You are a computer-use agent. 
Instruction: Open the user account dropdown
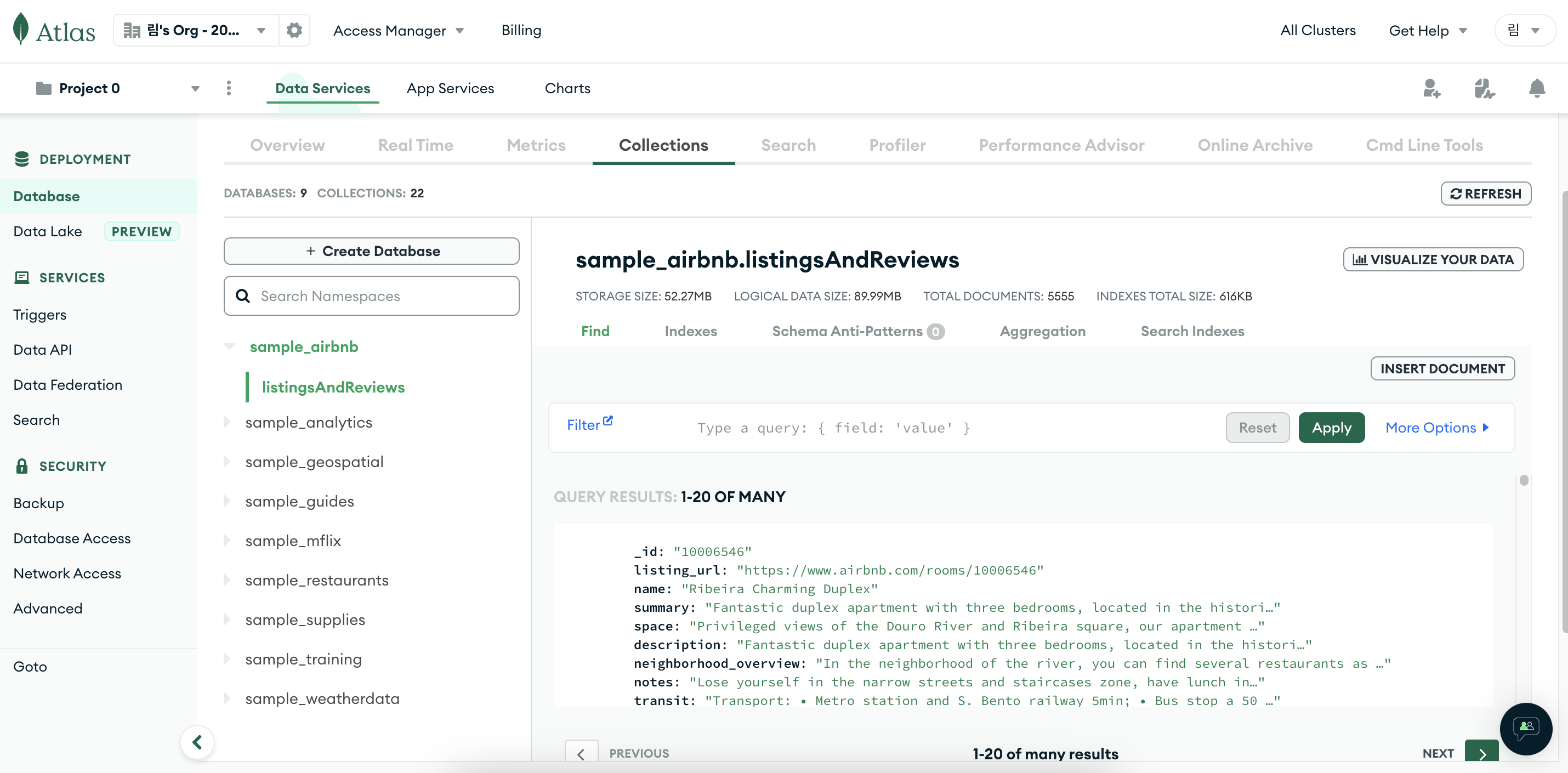tap(1525, 31)
